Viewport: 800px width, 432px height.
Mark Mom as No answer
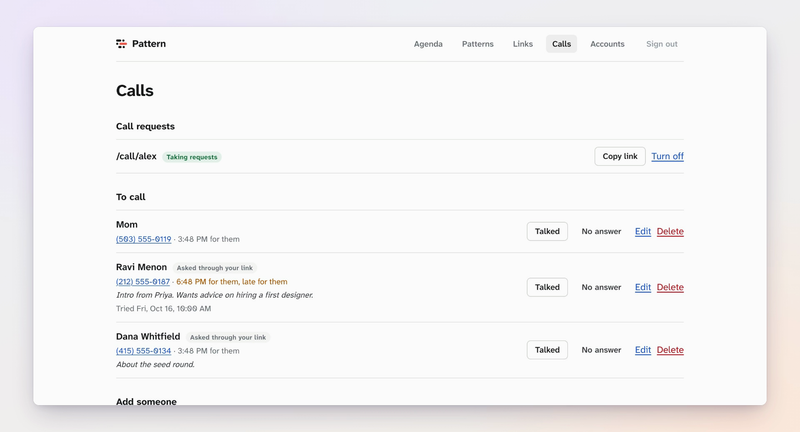tap(601, 231)
